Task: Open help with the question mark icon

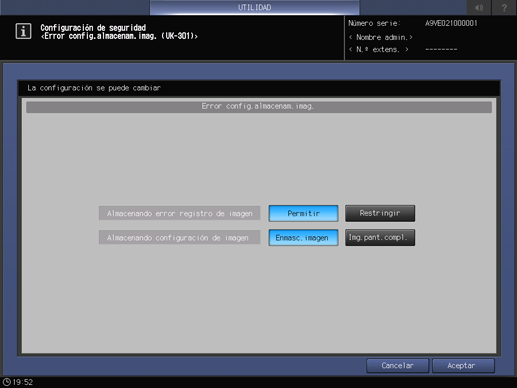Action: click(504, 7)
